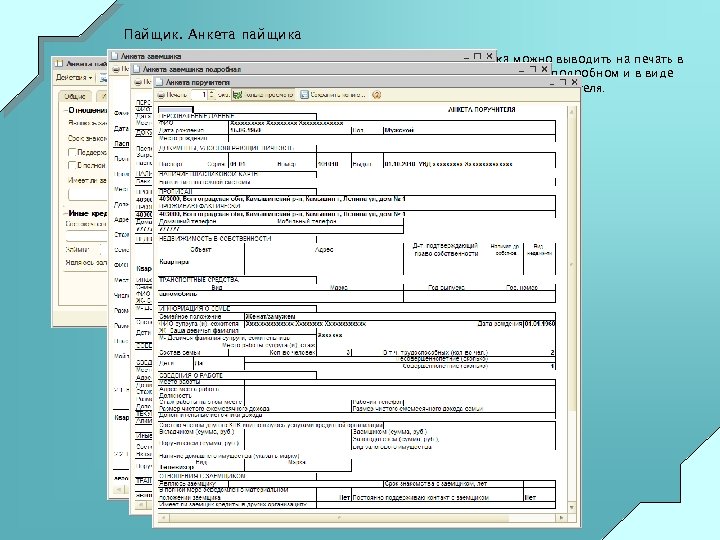Screen dimensions: 720x540
Task: Click the document icon in Анкета поручителя title bar
Action: [x=159, y=82]
